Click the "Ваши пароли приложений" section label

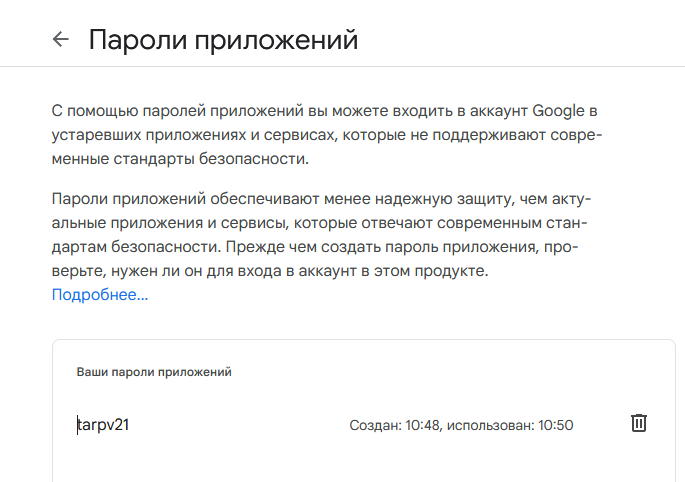154,372
